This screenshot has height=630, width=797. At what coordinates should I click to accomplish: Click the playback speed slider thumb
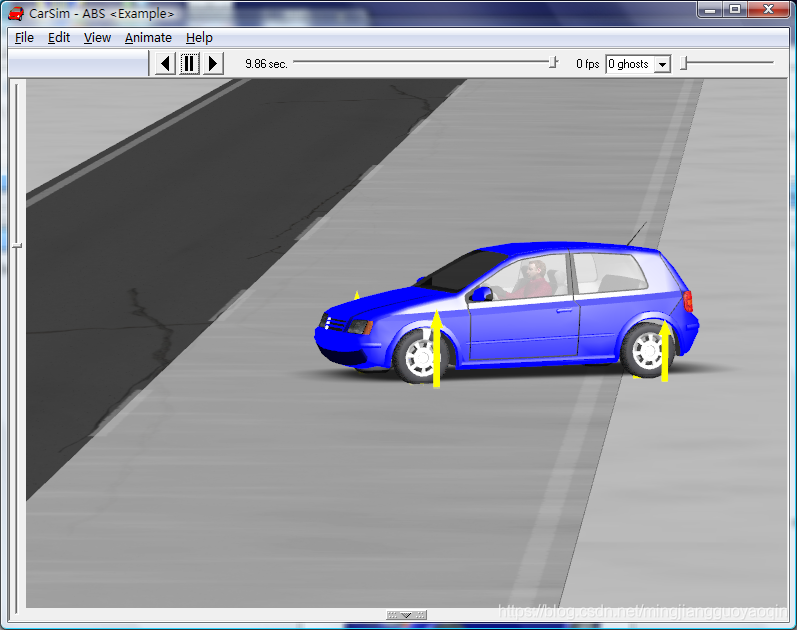[684, 64]
